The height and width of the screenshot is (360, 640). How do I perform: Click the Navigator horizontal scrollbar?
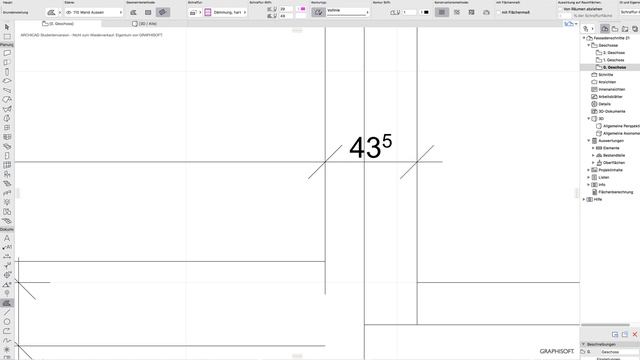[605, 325]
